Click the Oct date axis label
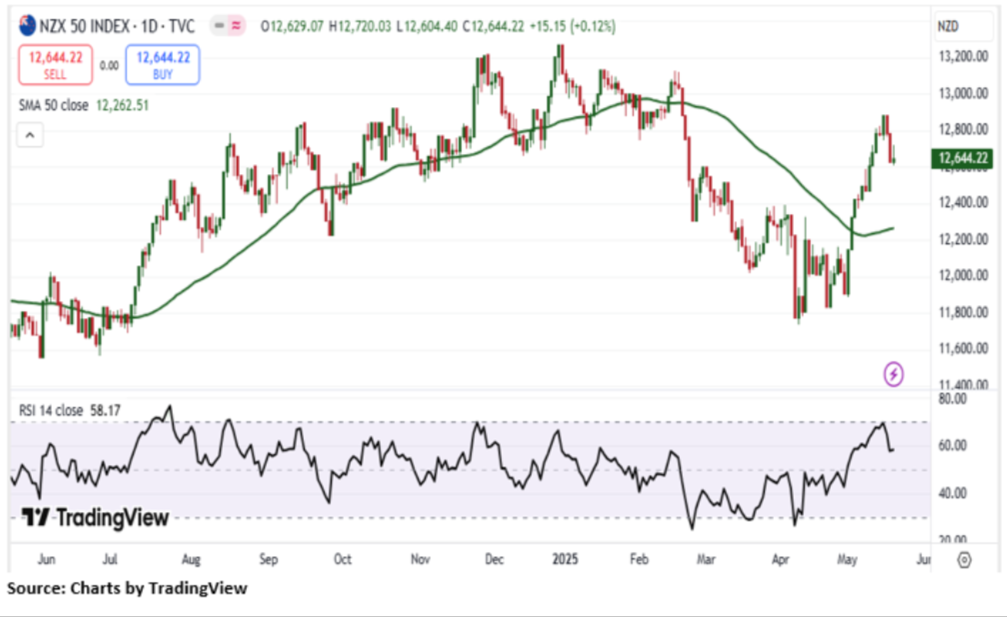The width and height of the screenshot is (1007, 617). pos(342,559)
